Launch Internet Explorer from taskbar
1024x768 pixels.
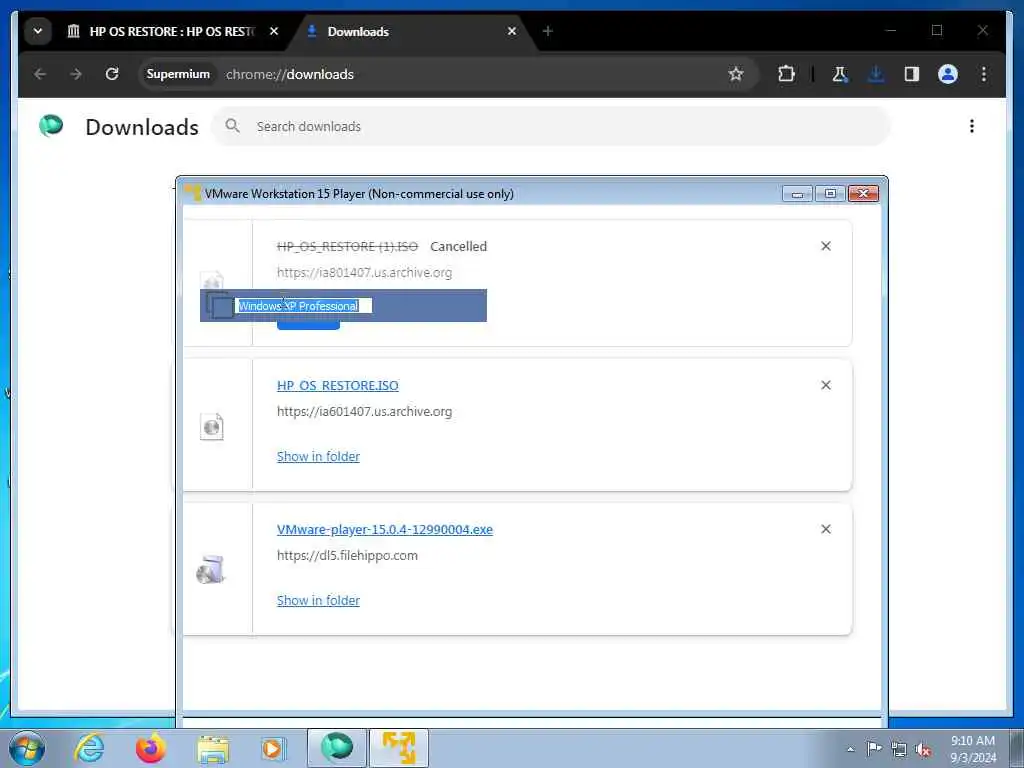pyautogui.click(x=89, y=748)
